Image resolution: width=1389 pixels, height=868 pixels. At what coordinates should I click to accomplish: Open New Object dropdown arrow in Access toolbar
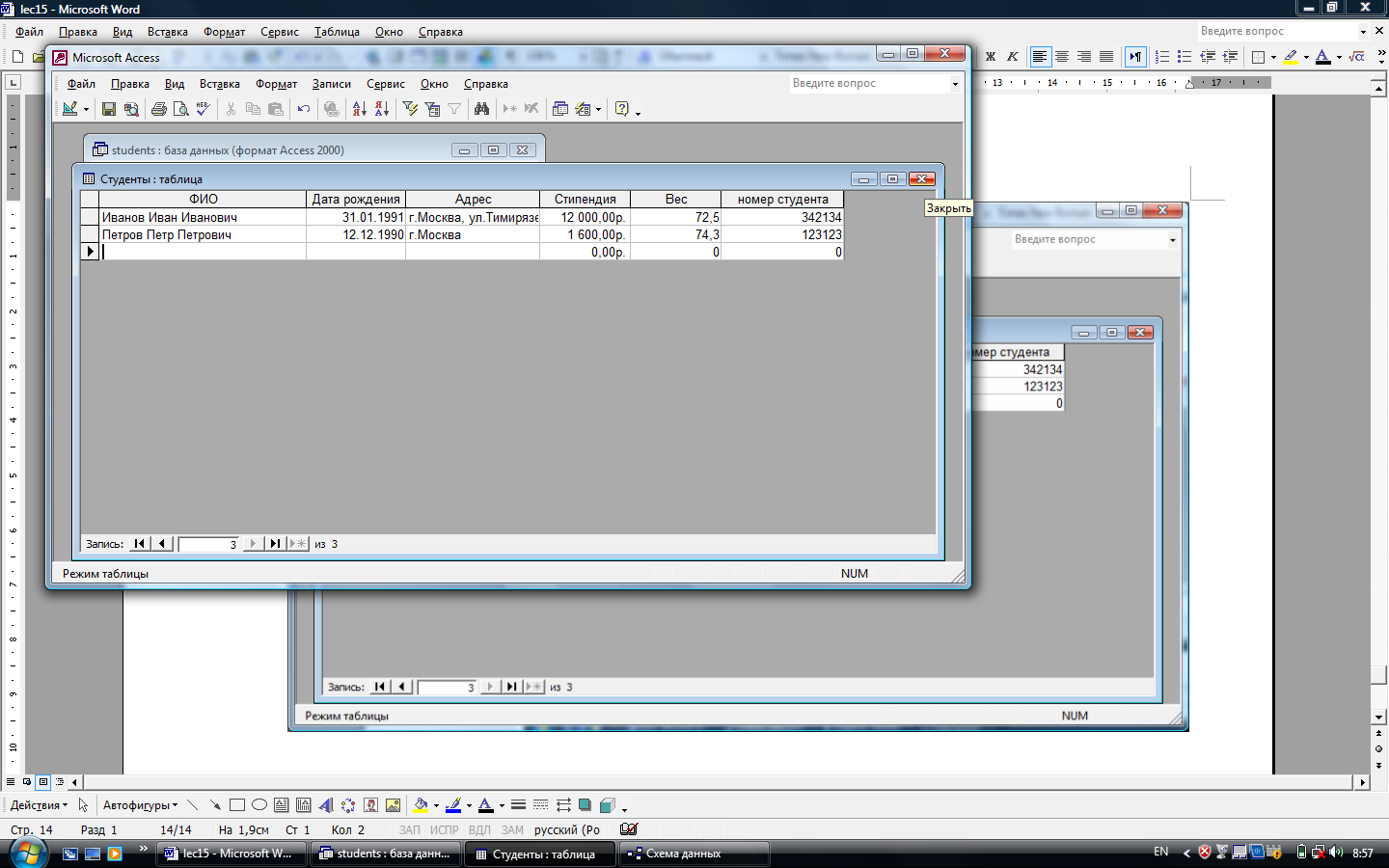pos(598,109)
